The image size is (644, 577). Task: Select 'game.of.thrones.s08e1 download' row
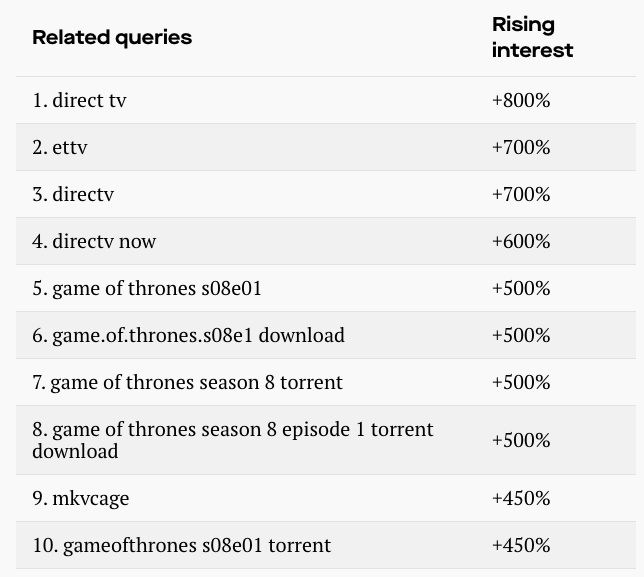coord(188,335)
